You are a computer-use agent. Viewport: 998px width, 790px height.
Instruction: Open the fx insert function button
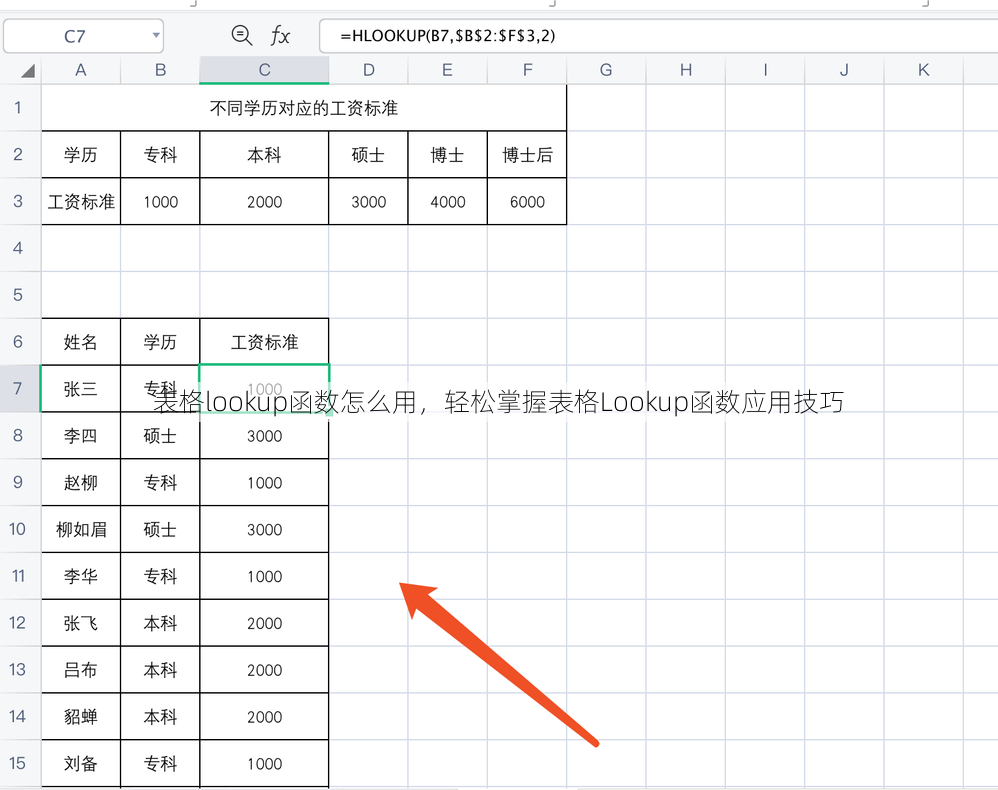(280, 35)
